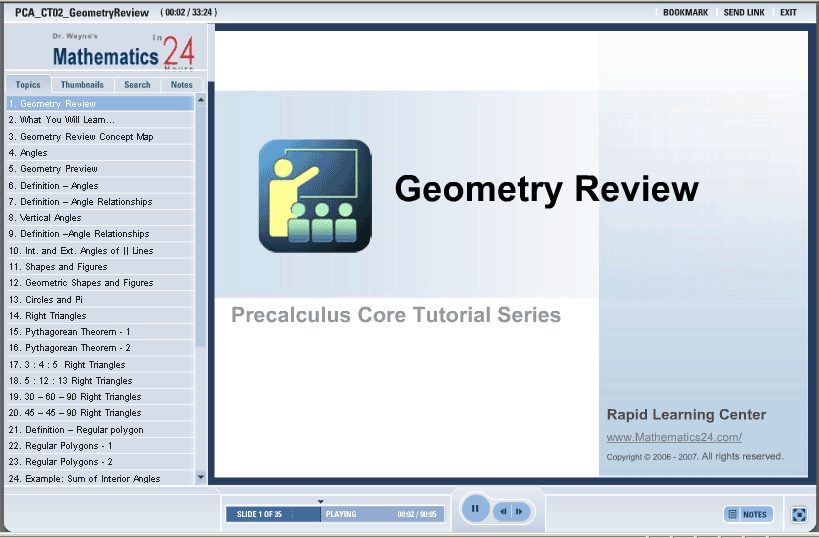Select topic 14. Right Triangles
The width and height of the screenshot is (819, 538).
point(100,315)
